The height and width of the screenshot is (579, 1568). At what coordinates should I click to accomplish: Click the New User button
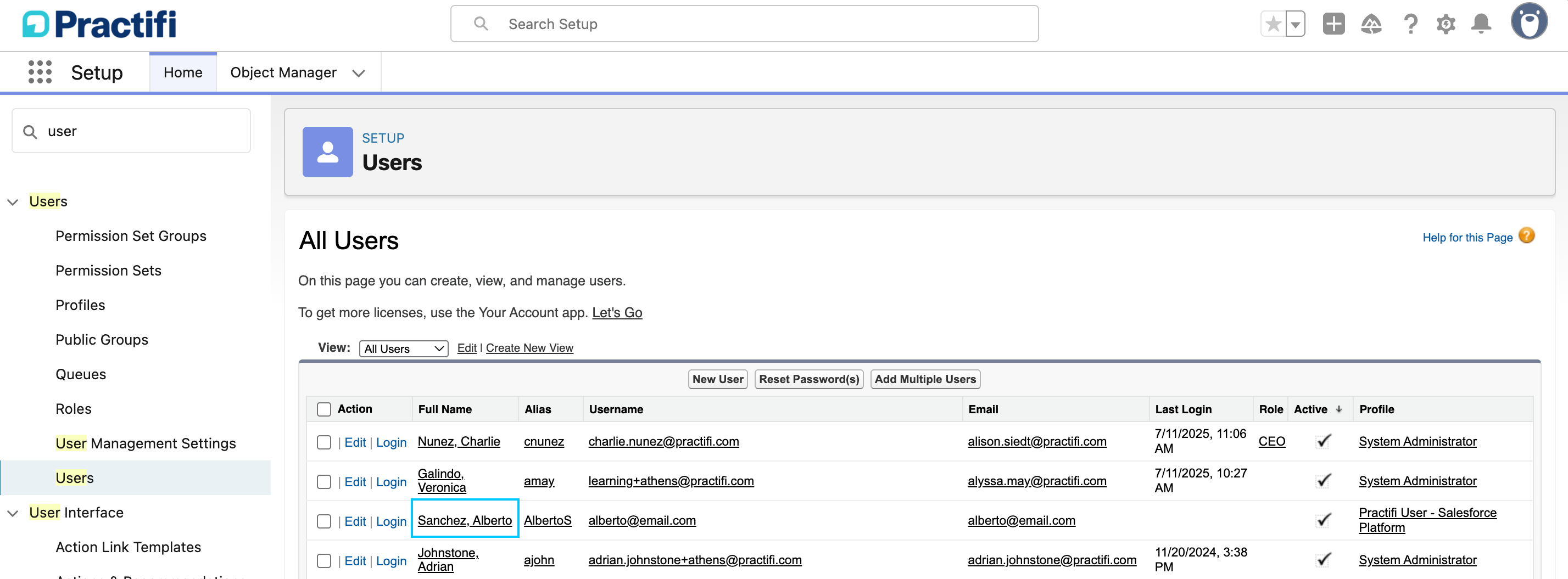(x=718, y=380)
